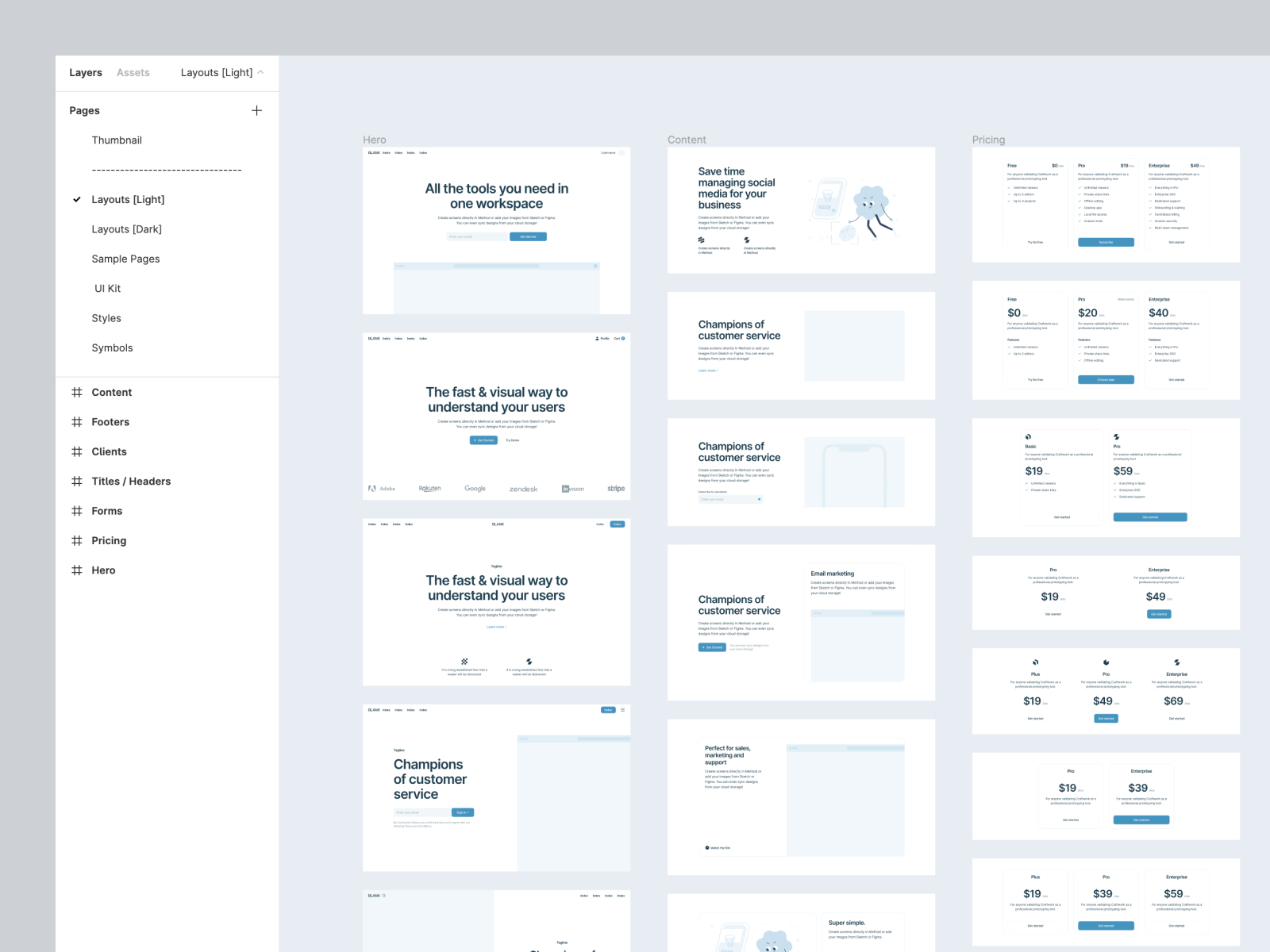Select the Layers tab
Screen dimensions: 1270x952
85,72
